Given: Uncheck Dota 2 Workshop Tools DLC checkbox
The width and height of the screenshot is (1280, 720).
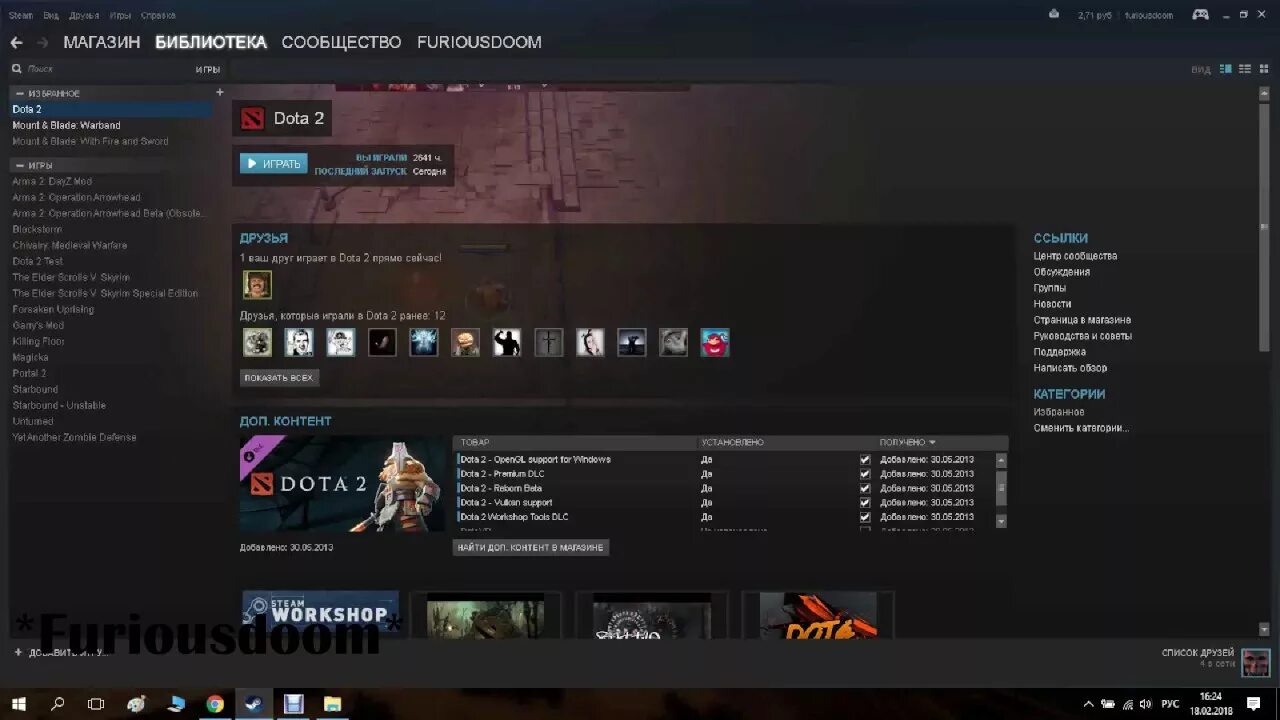Looking at the screenshot, I should tap(865, 517).
